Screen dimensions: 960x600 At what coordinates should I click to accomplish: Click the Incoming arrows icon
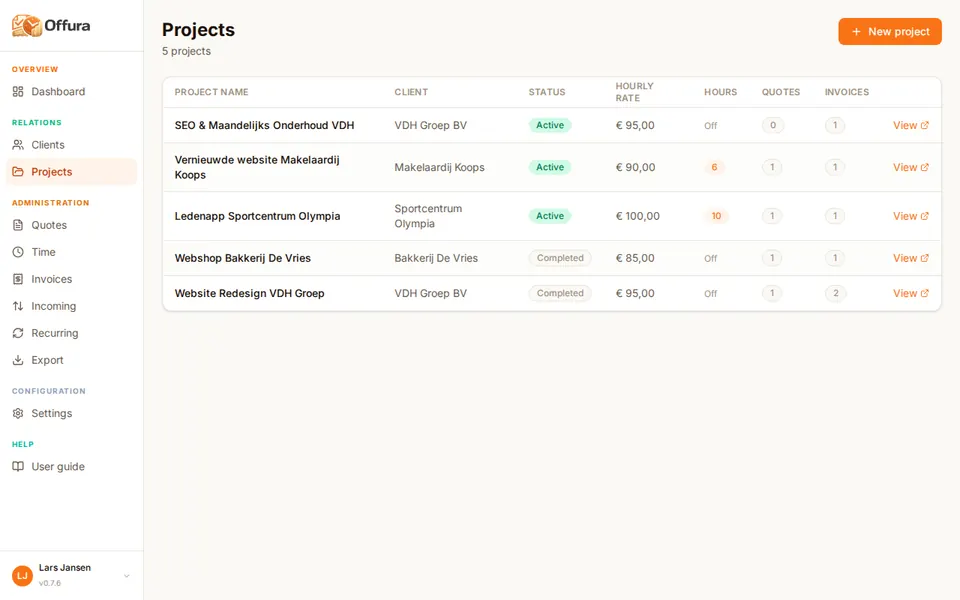click(x=18, y=306)
